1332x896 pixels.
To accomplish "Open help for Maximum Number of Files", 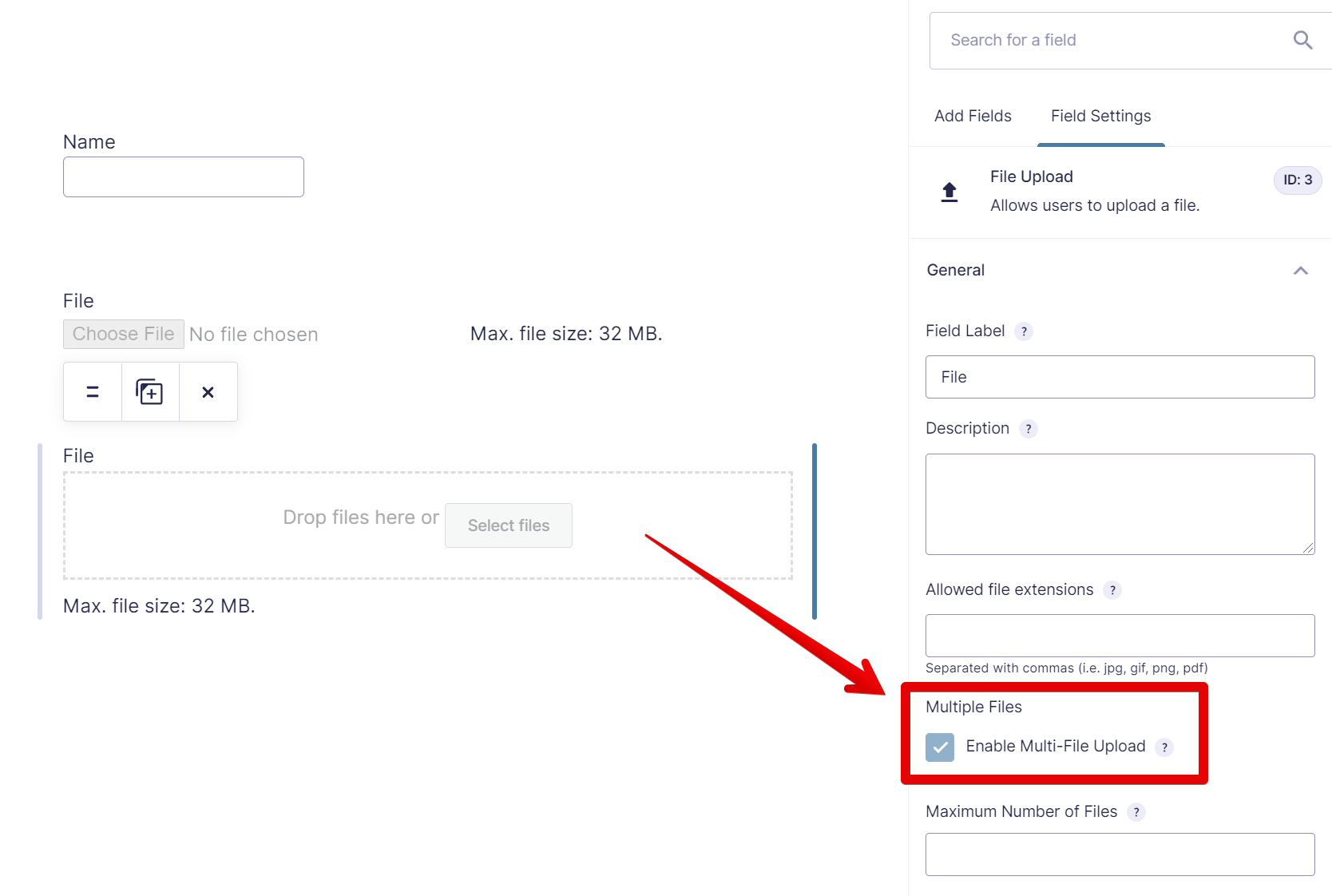I will [x=1136, y=812].
